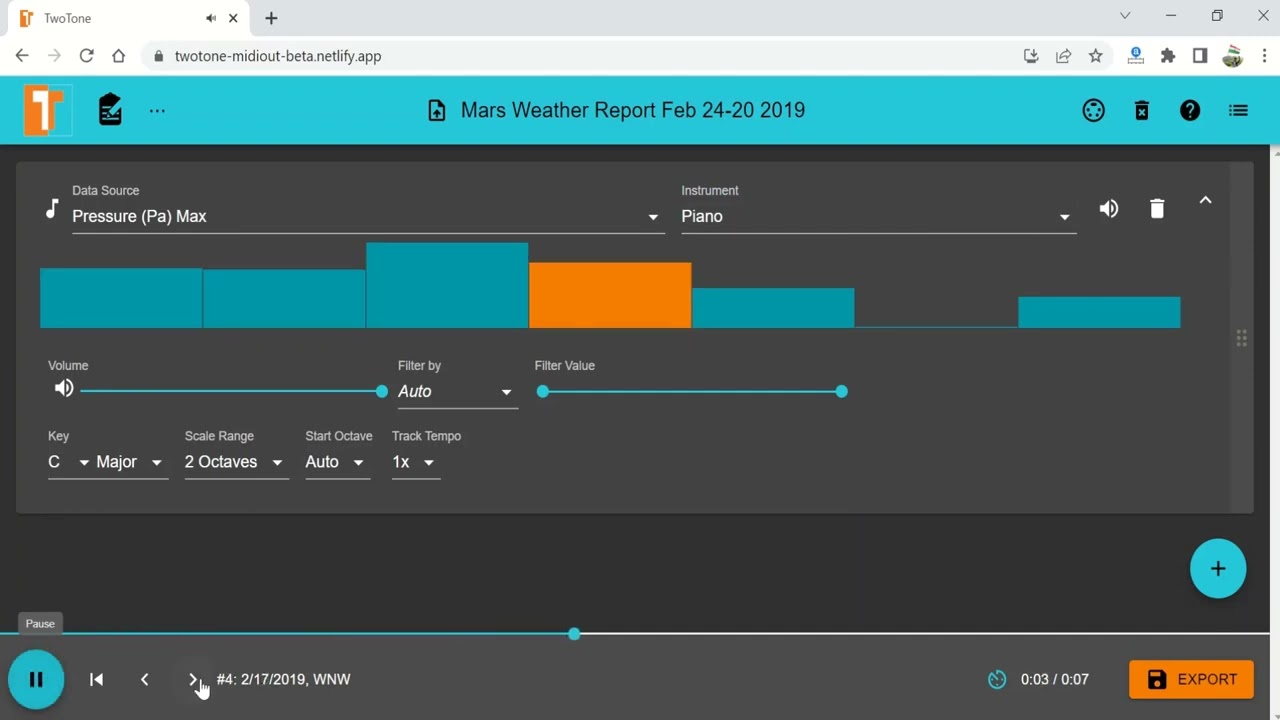The width and height of the screenshot is (1280, 720).
Task: Bookmark this page with star icon
Action: click(x=1096, y=56)
